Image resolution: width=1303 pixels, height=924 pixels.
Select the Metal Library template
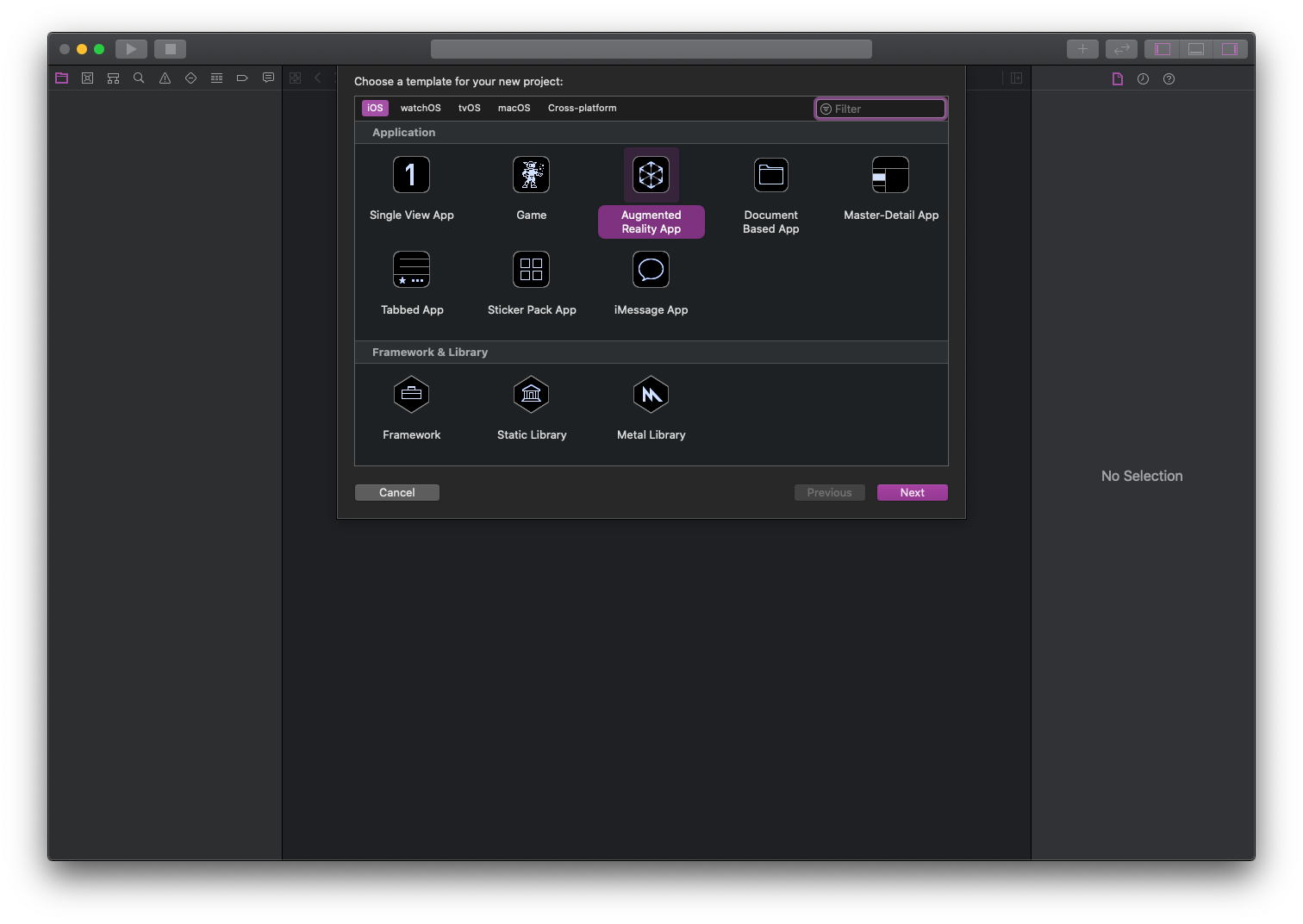[x=651, y=409]
